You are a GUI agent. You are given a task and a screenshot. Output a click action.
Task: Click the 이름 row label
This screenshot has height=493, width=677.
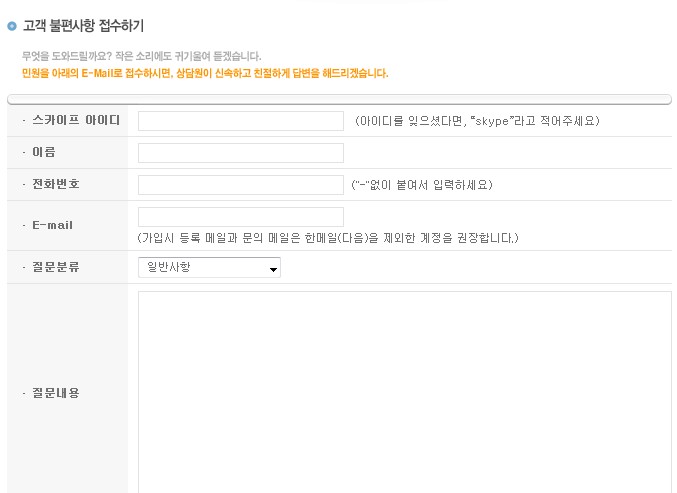pos(44,152)
